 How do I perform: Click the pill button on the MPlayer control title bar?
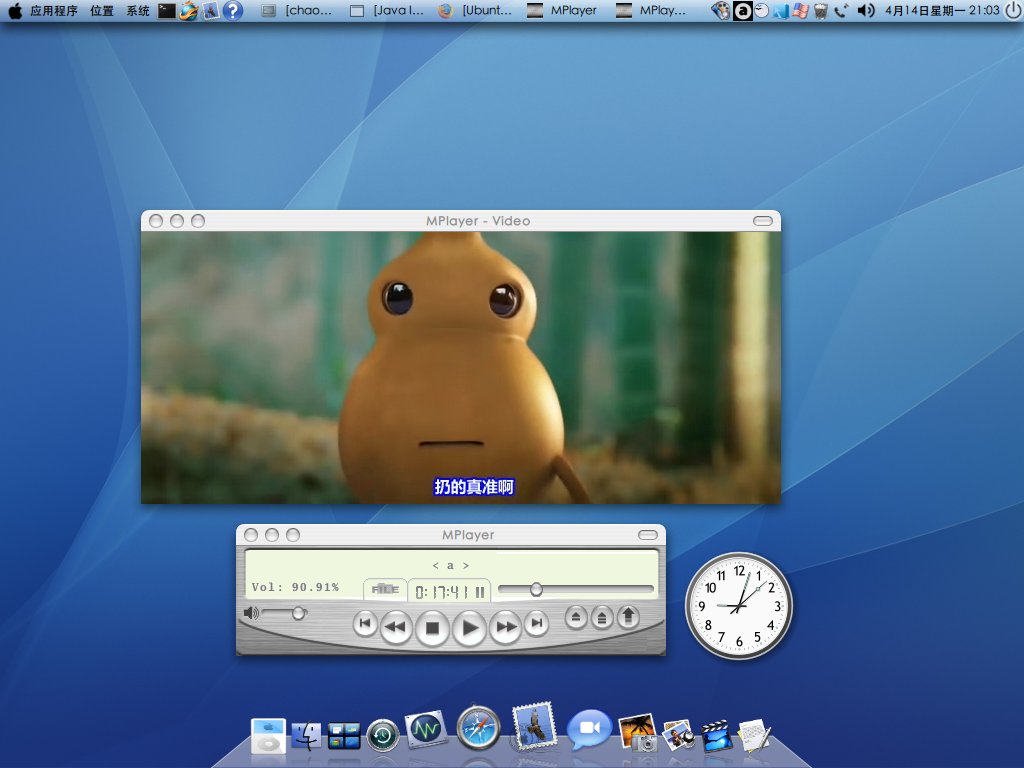click(648, 535)
